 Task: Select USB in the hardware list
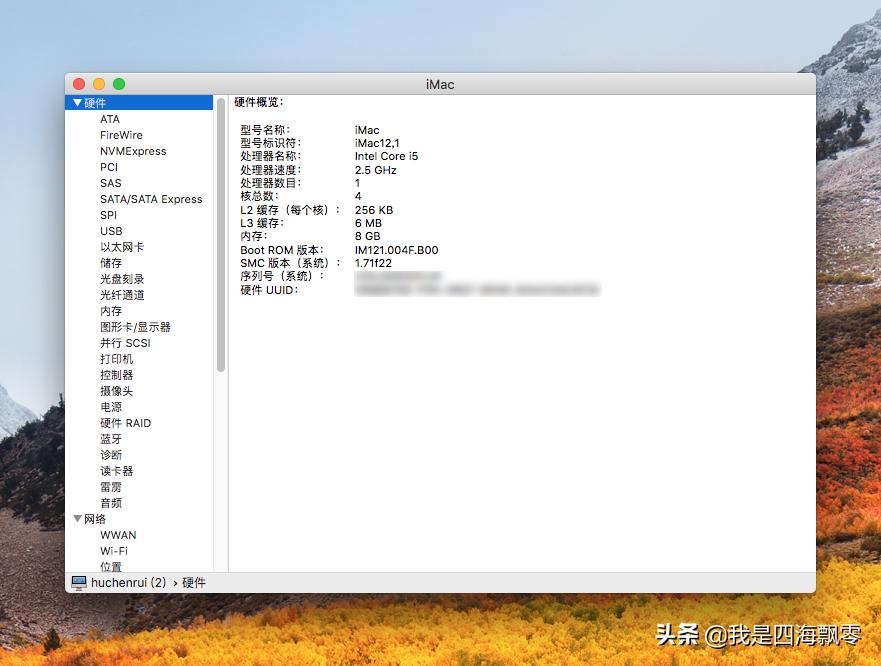(x=111, y=231)
